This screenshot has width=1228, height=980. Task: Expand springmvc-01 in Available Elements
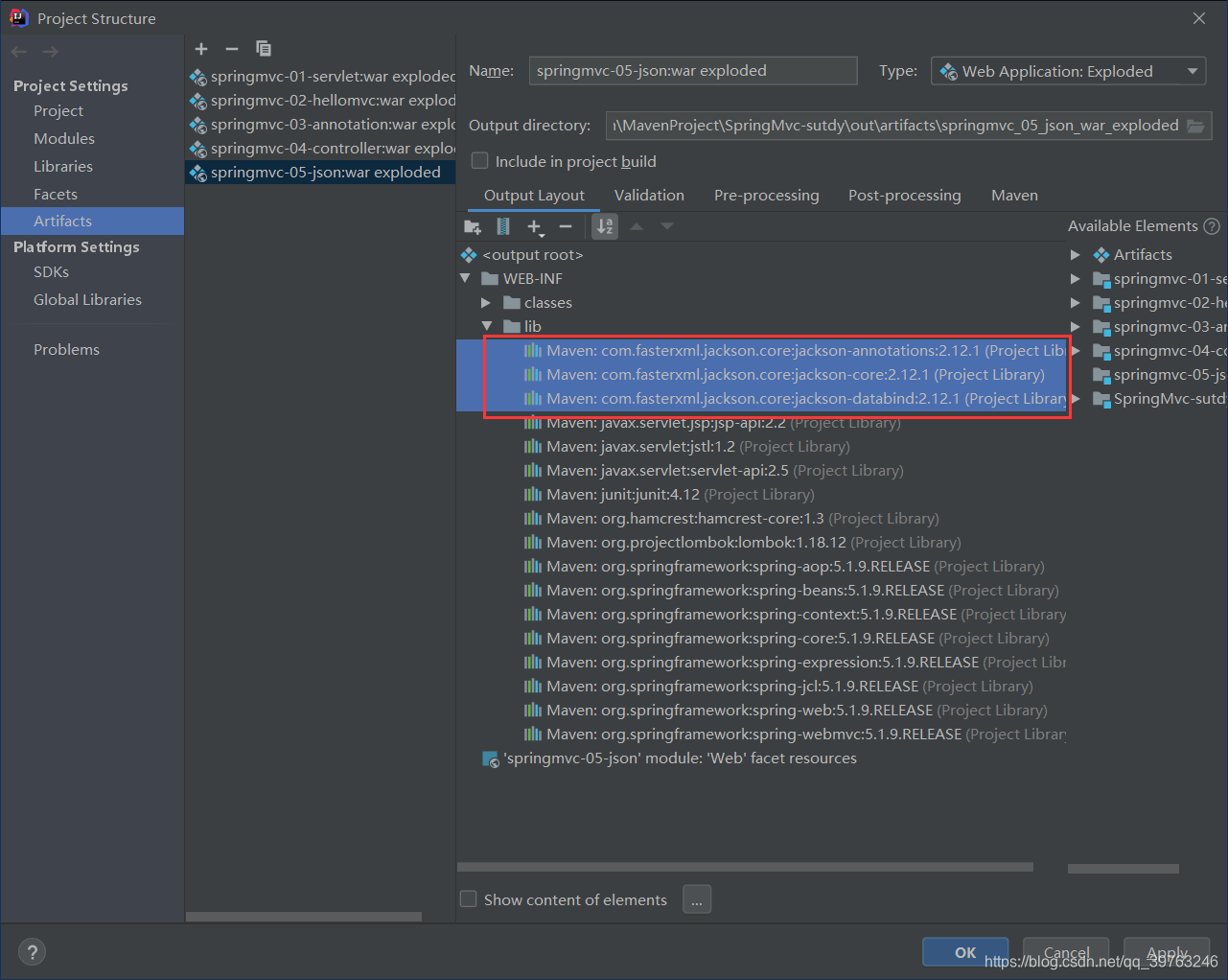click(x=1076, y=279)
